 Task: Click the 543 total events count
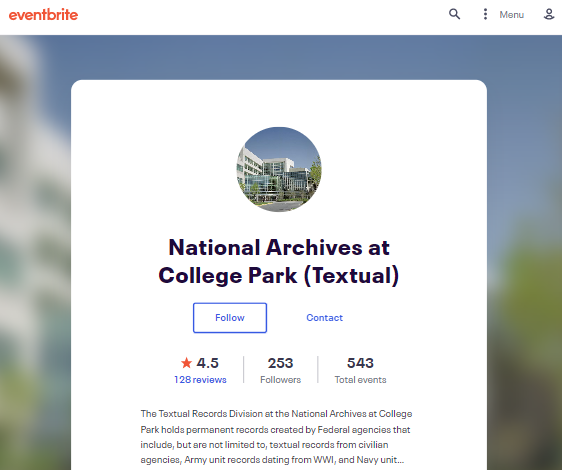click(360, 363)
